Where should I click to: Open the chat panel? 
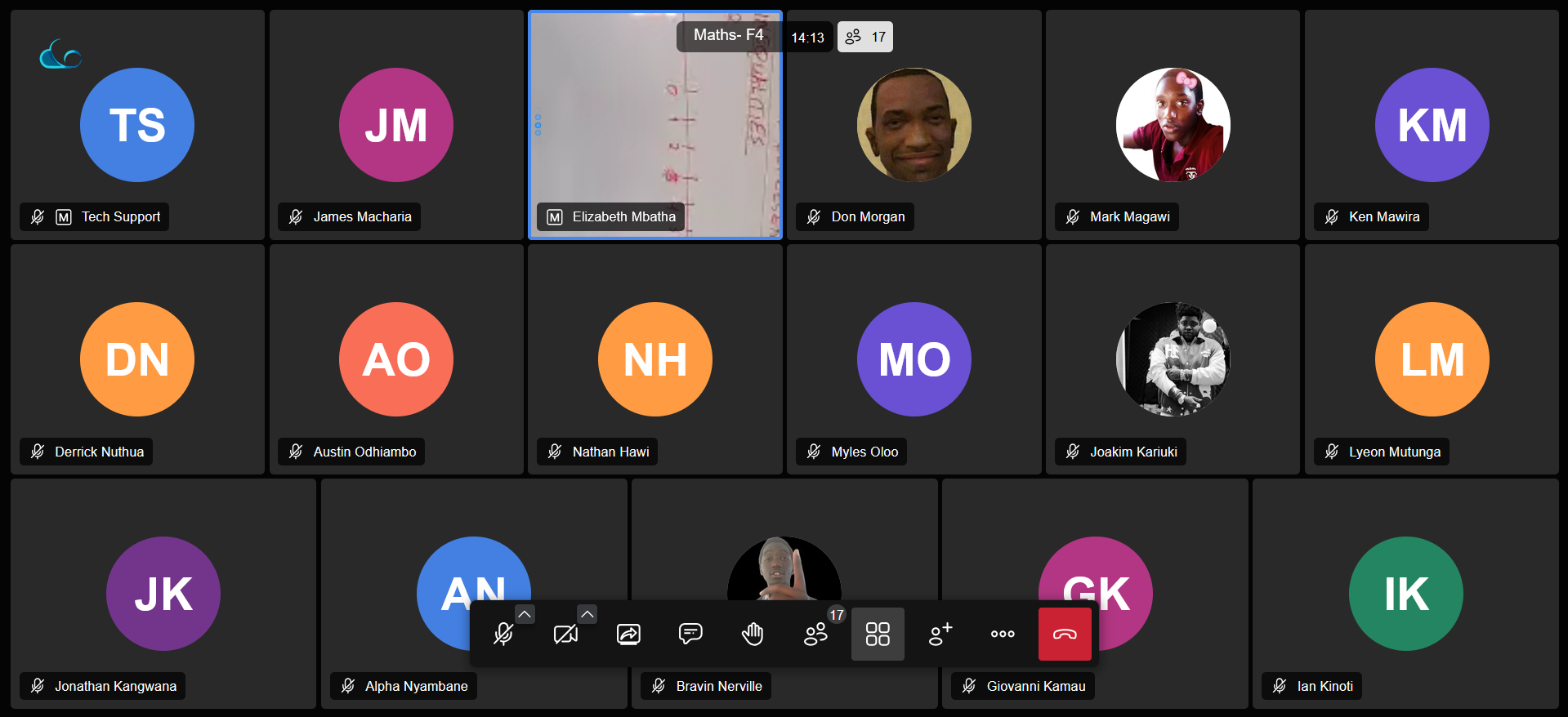pos(690,634)
